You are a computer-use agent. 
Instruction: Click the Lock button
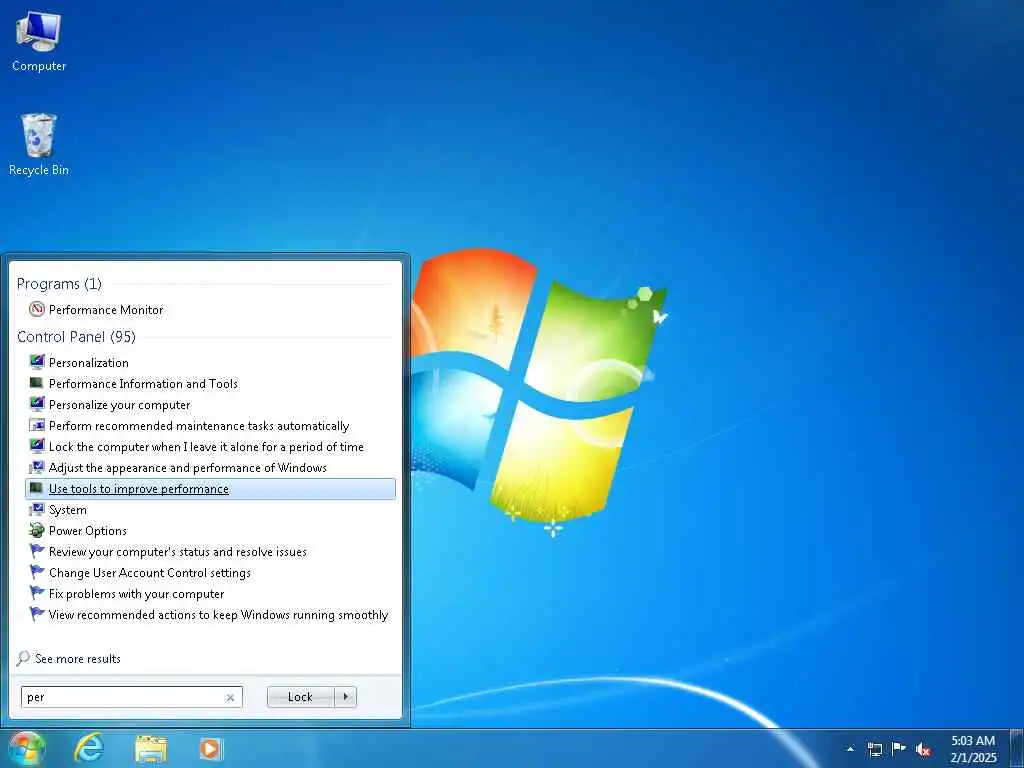click(301, 697)
